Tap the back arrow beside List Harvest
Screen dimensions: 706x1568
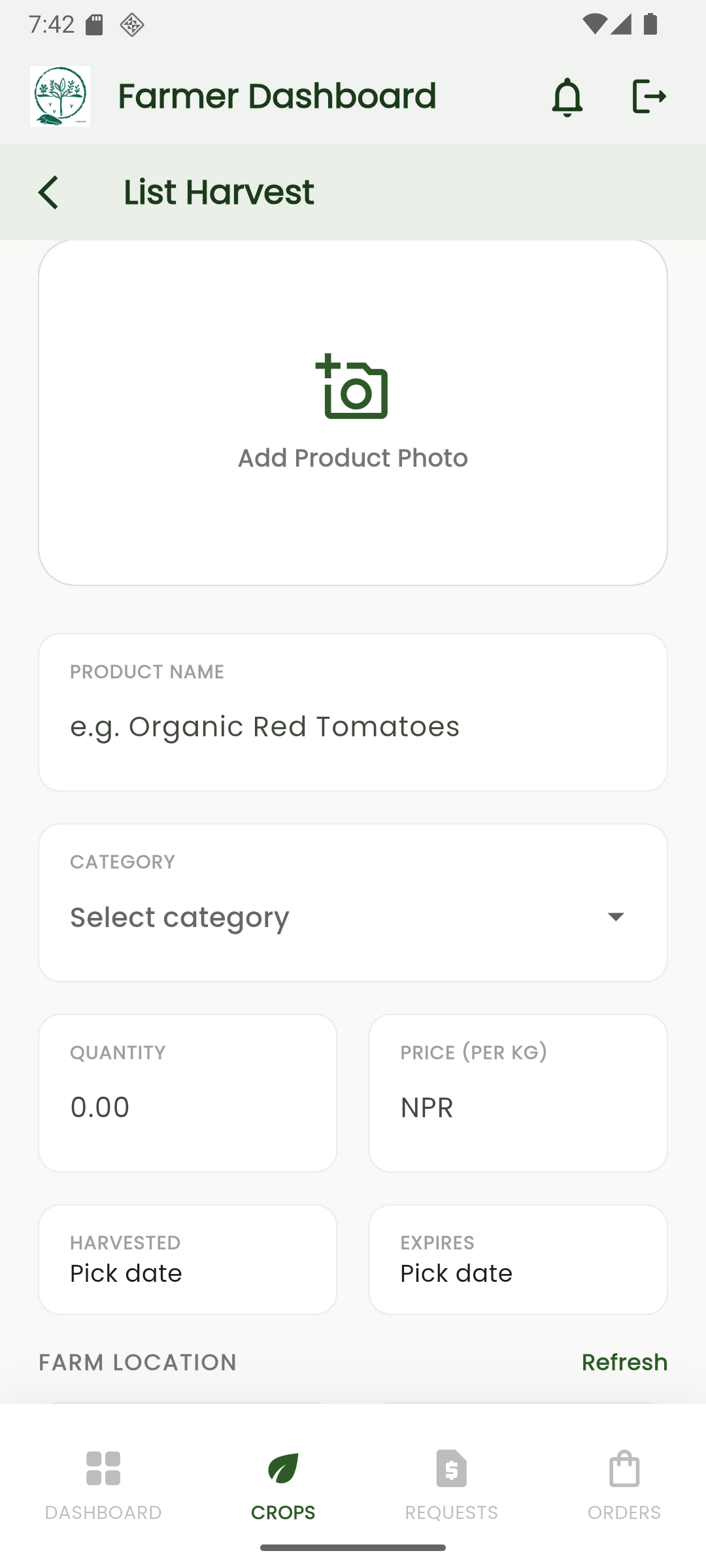tap(49, 192)
